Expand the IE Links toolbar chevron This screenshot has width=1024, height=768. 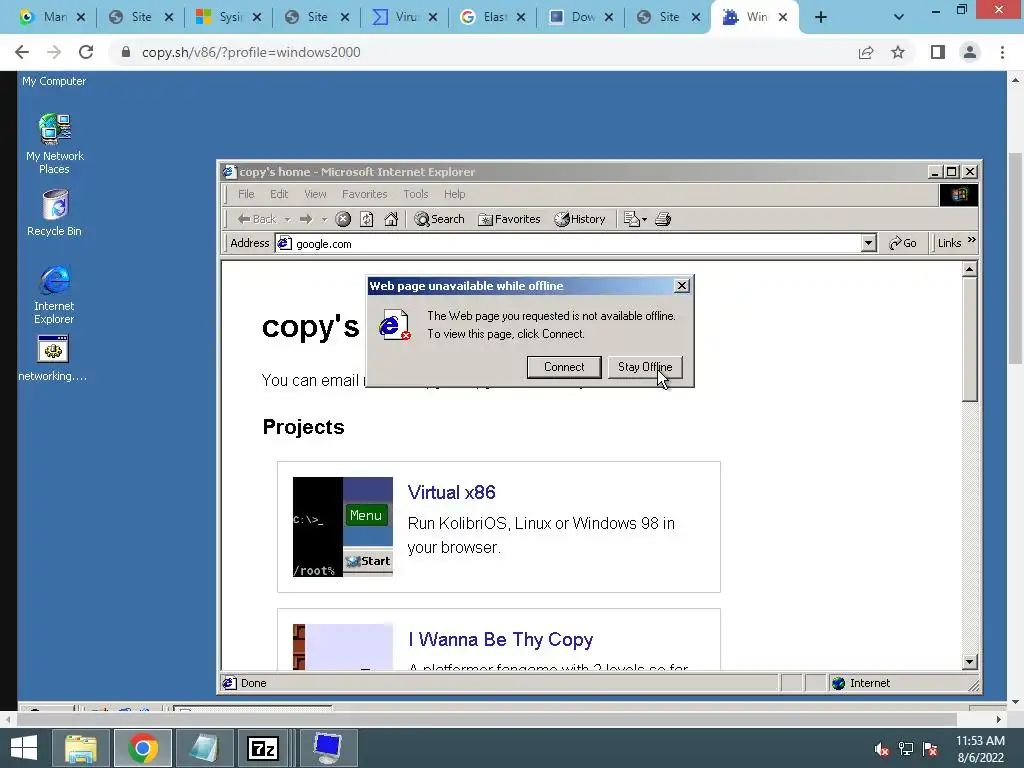tap(972, 240)
